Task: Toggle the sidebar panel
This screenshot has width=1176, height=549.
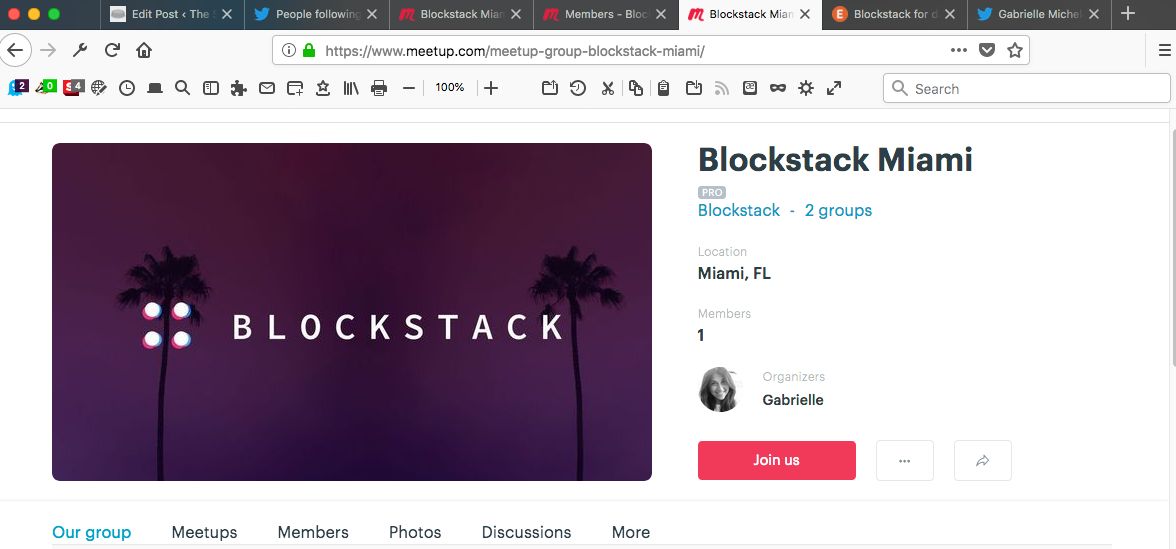Action: tap(211, 88)
